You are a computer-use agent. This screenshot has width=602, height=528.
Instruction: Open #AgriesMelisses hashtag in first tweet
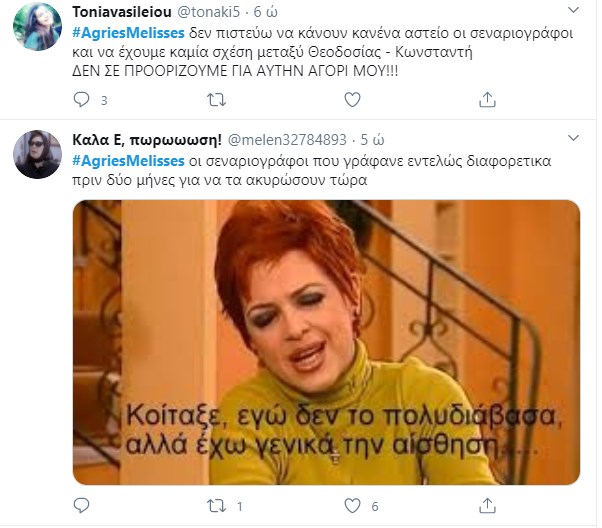point(128,33)
